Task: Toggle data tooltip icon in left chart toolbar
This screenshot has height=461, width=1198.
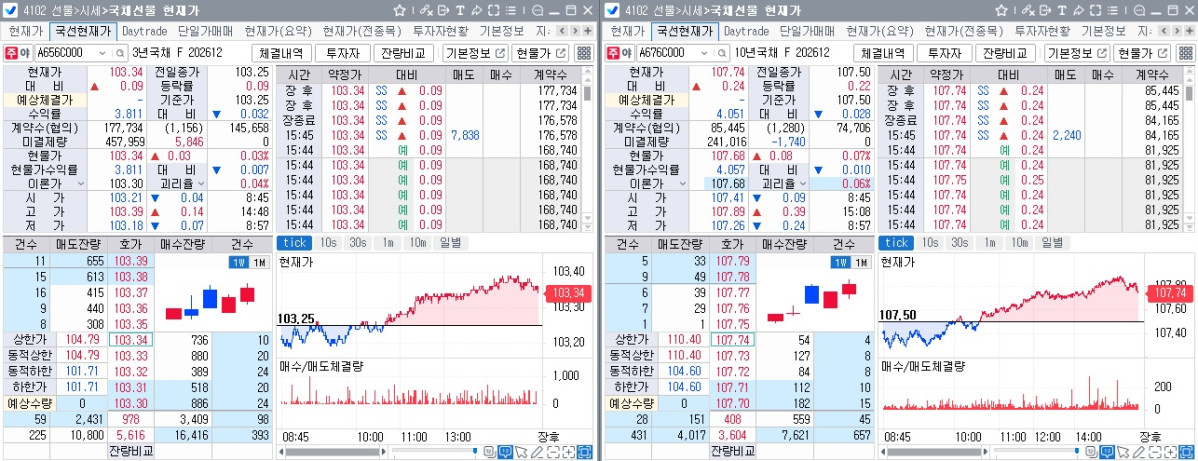Action: [505, 452]
